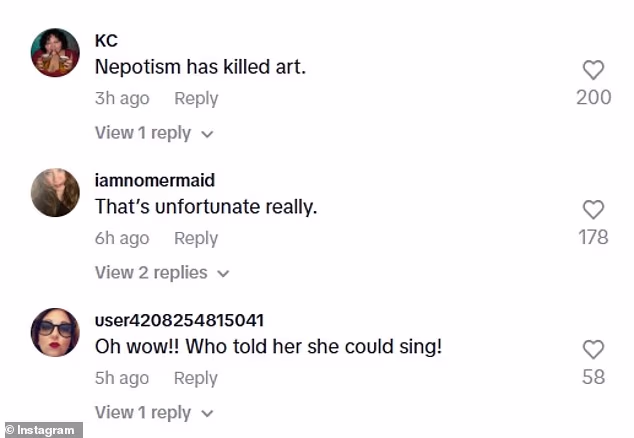Click the 58 likes count
Image resolution: width=634 pixels, height=438 pixels.
coord(593,378)
